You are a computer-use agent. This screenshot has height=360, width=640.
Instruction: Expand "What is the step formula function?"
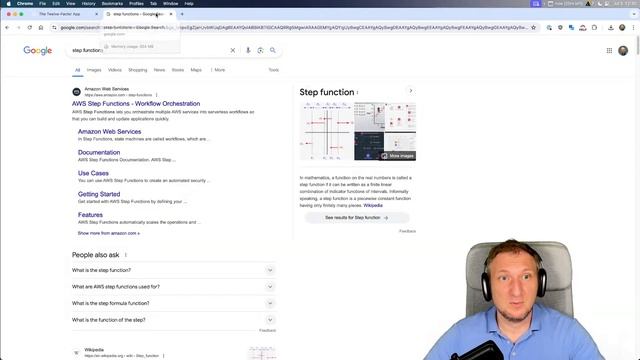coord(174,303)
